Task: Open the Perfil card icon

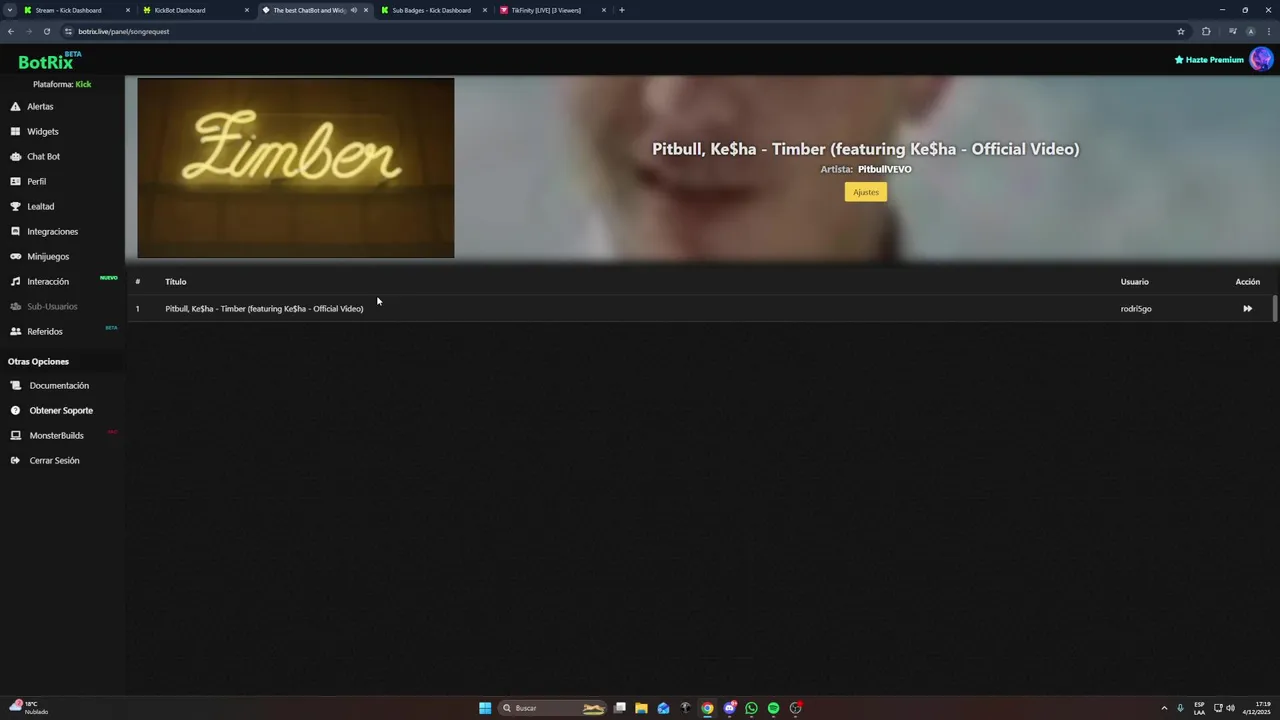Action: [15, 181]
